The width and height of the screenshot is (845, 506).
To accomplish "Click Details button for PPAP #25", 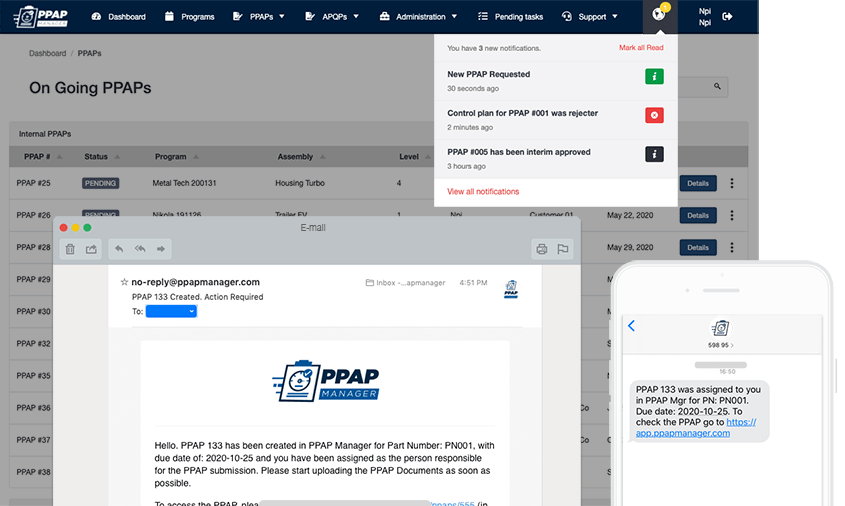I will pyautogui.click(x=698, y=183).
